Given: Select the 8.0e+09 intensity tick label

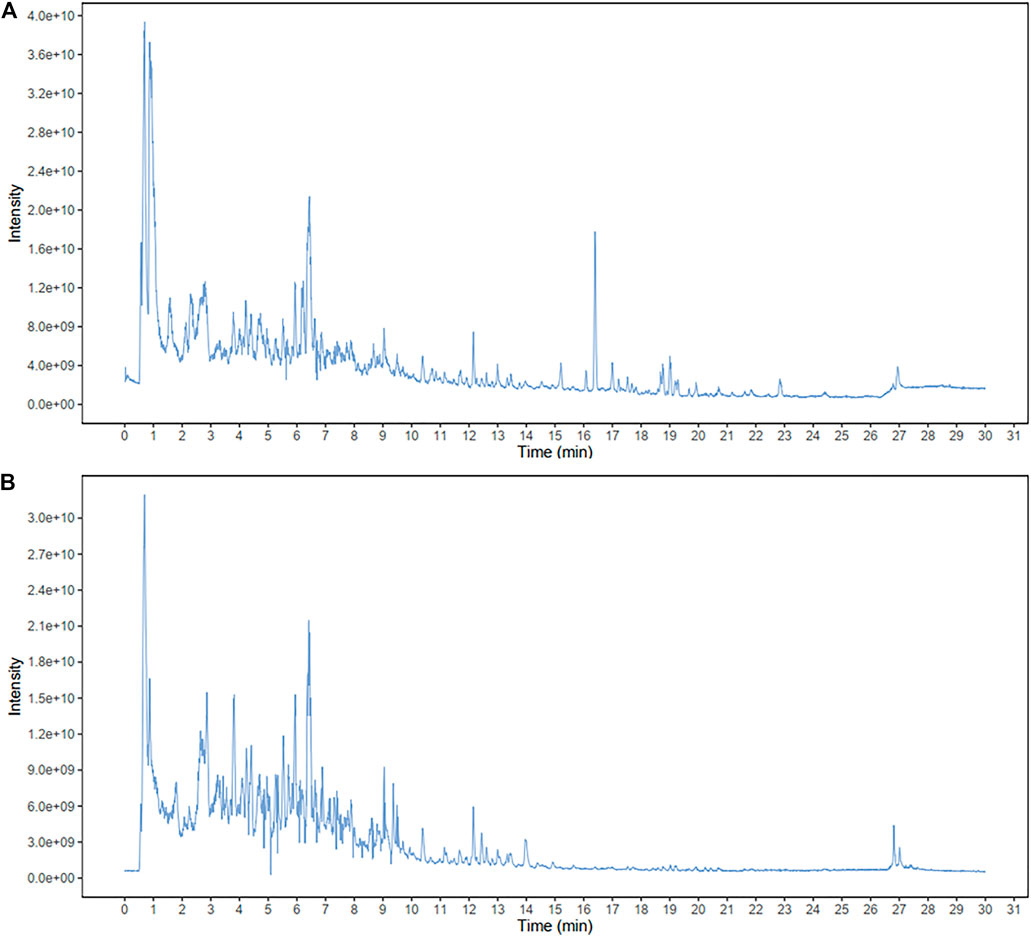Looking at the screenshot, I should click(x=52, y=327).
